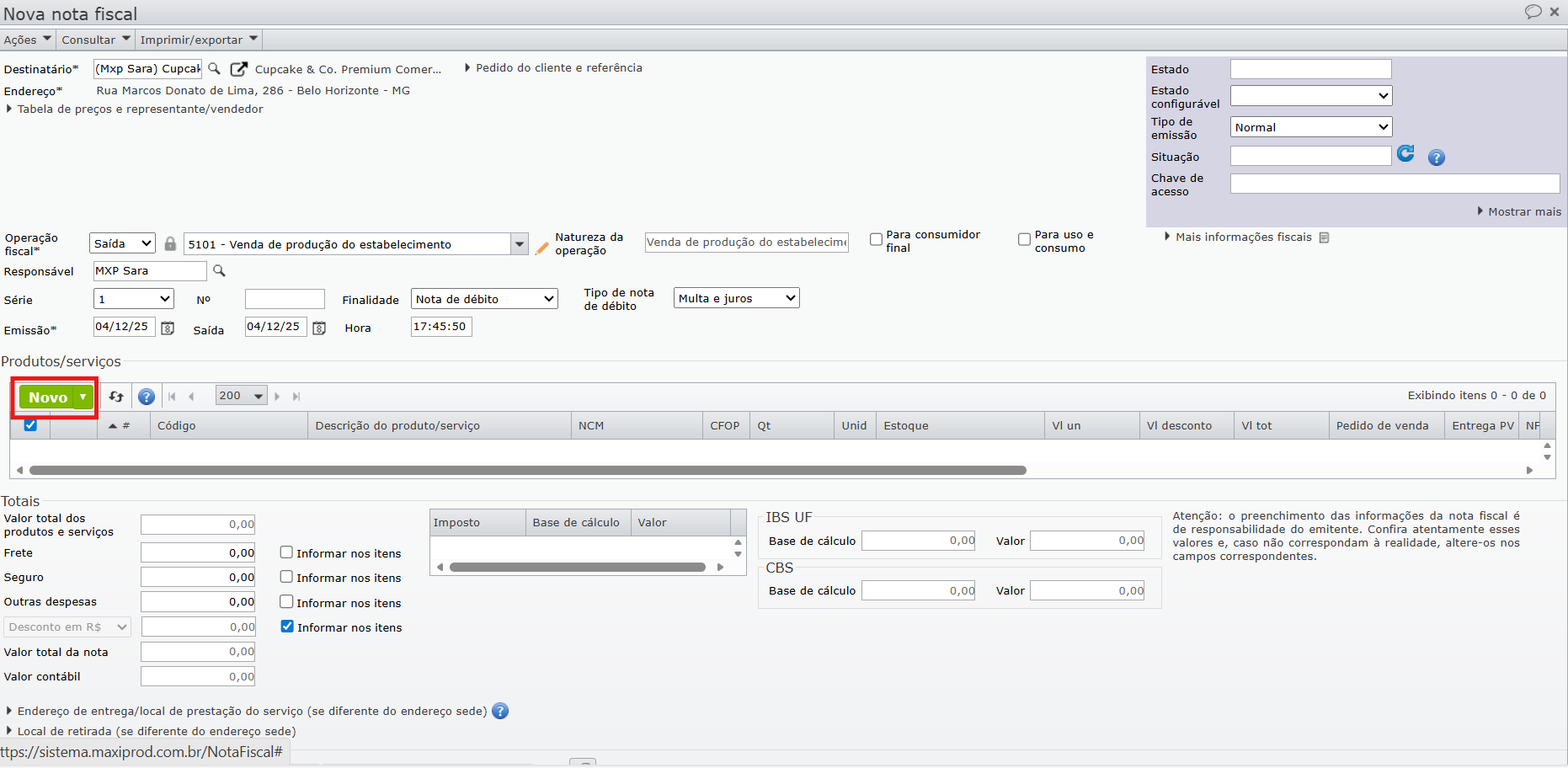The width and height of the screenshot is (1568, 768).
Task: Refresh the Situação status
Action: (x=1405, y=153)
